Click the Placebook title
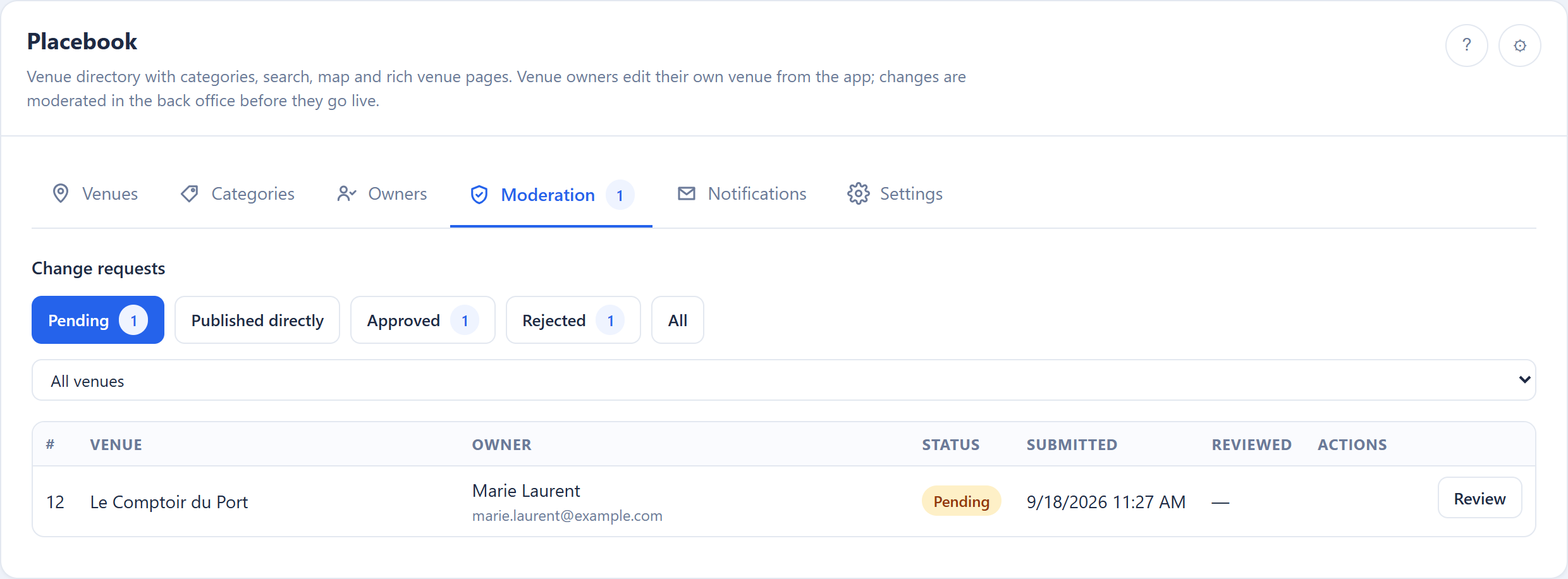1568x579 pixels. tap(82, 41)
